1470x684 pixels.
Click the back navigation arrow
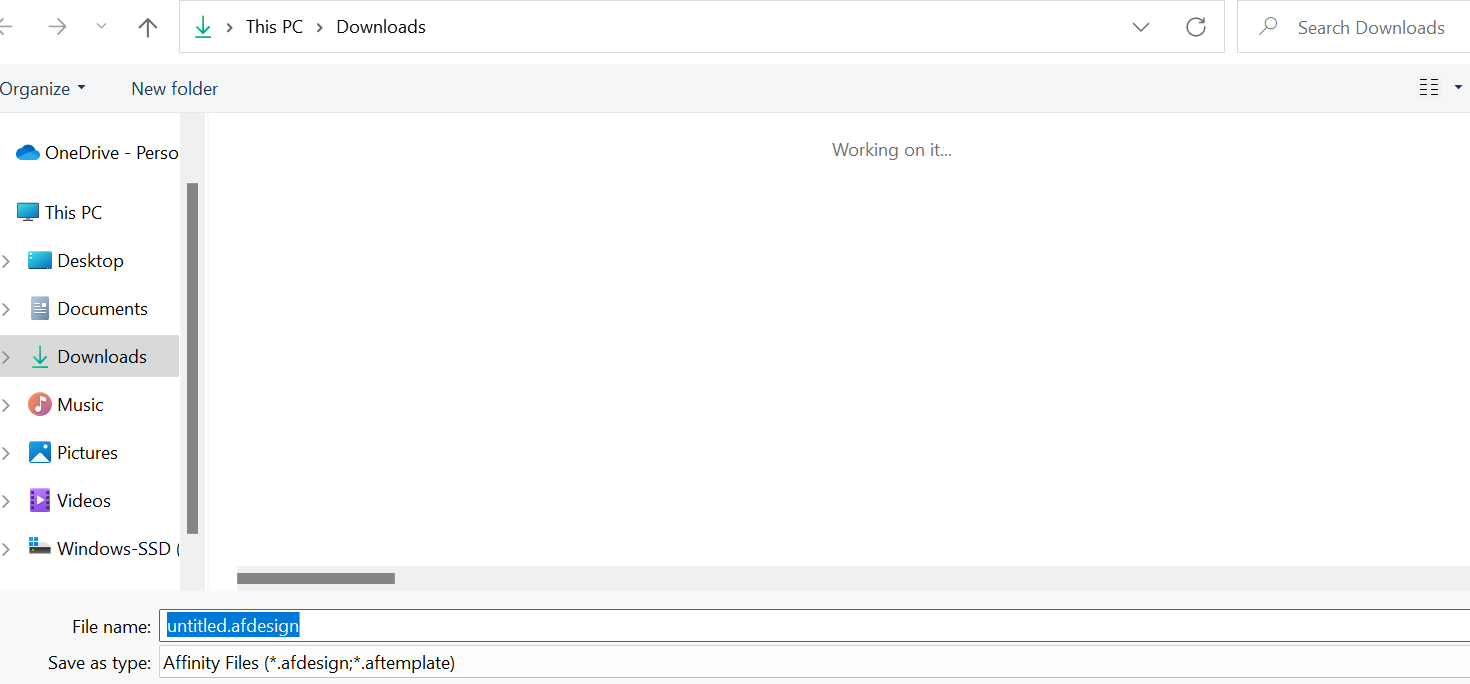[6, 27]
